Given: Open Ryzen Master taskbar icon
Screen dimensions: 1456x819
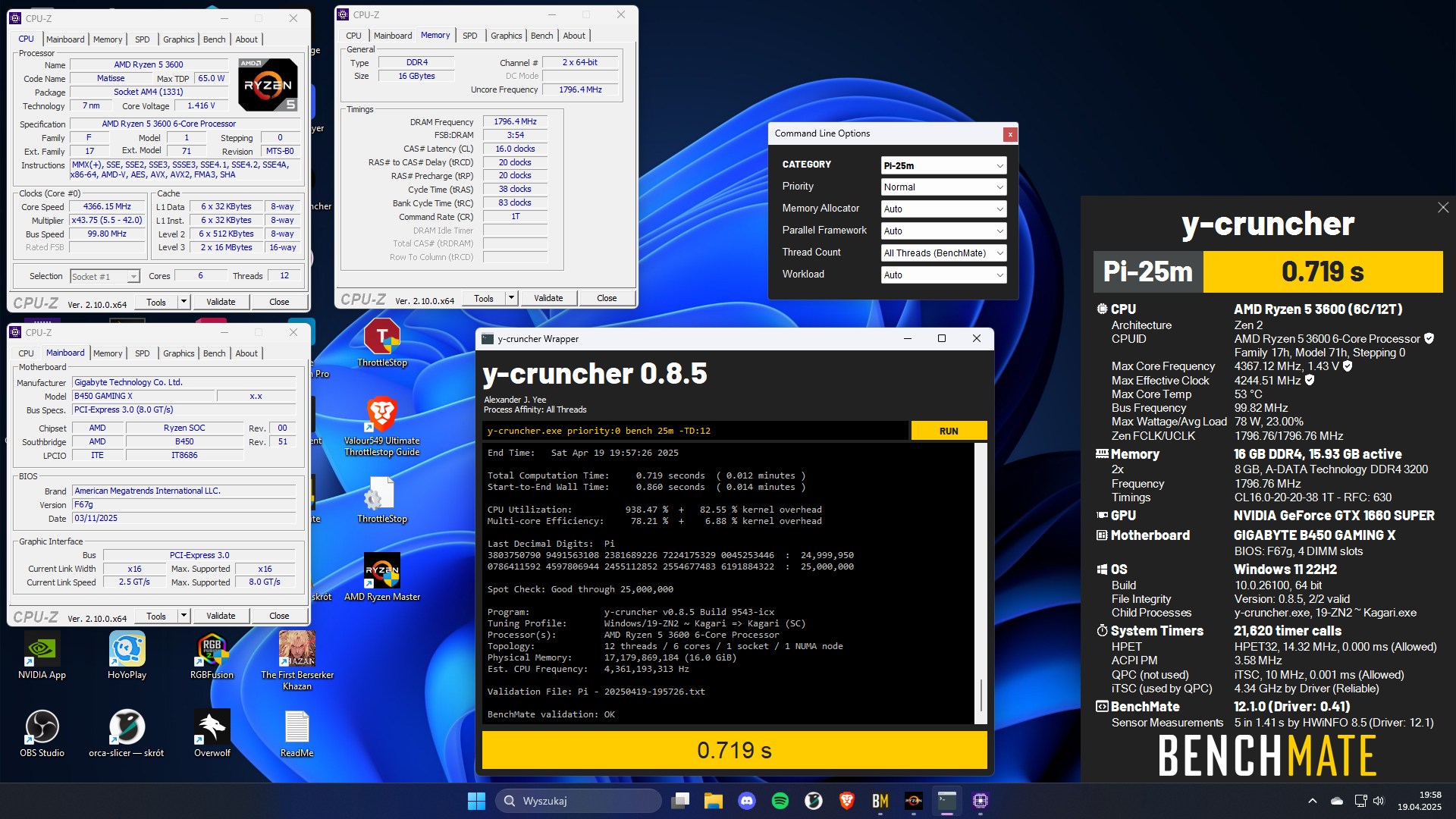Looking at the screenshot, I should (914, 801).
